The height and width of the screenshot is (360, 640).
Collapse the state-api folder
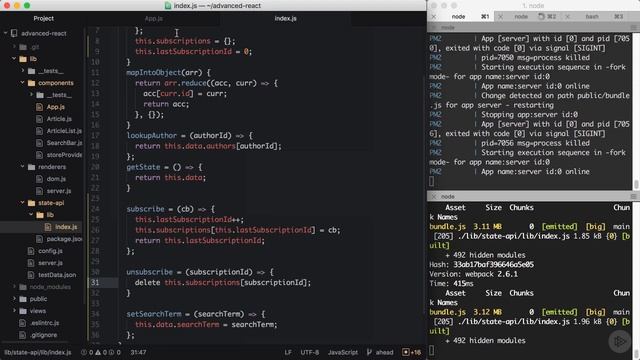point(22,203)
